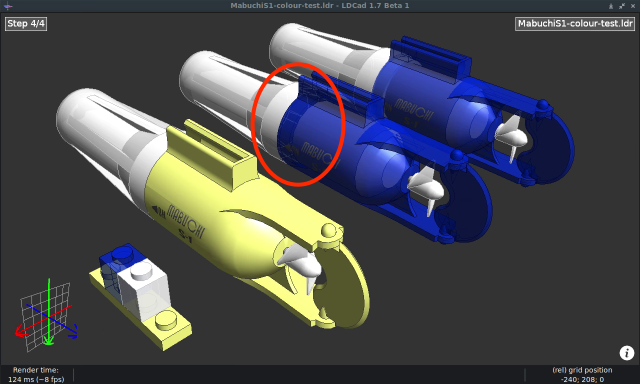
Task: Click the restore window icon in title bar
Action: coord(622,6)
